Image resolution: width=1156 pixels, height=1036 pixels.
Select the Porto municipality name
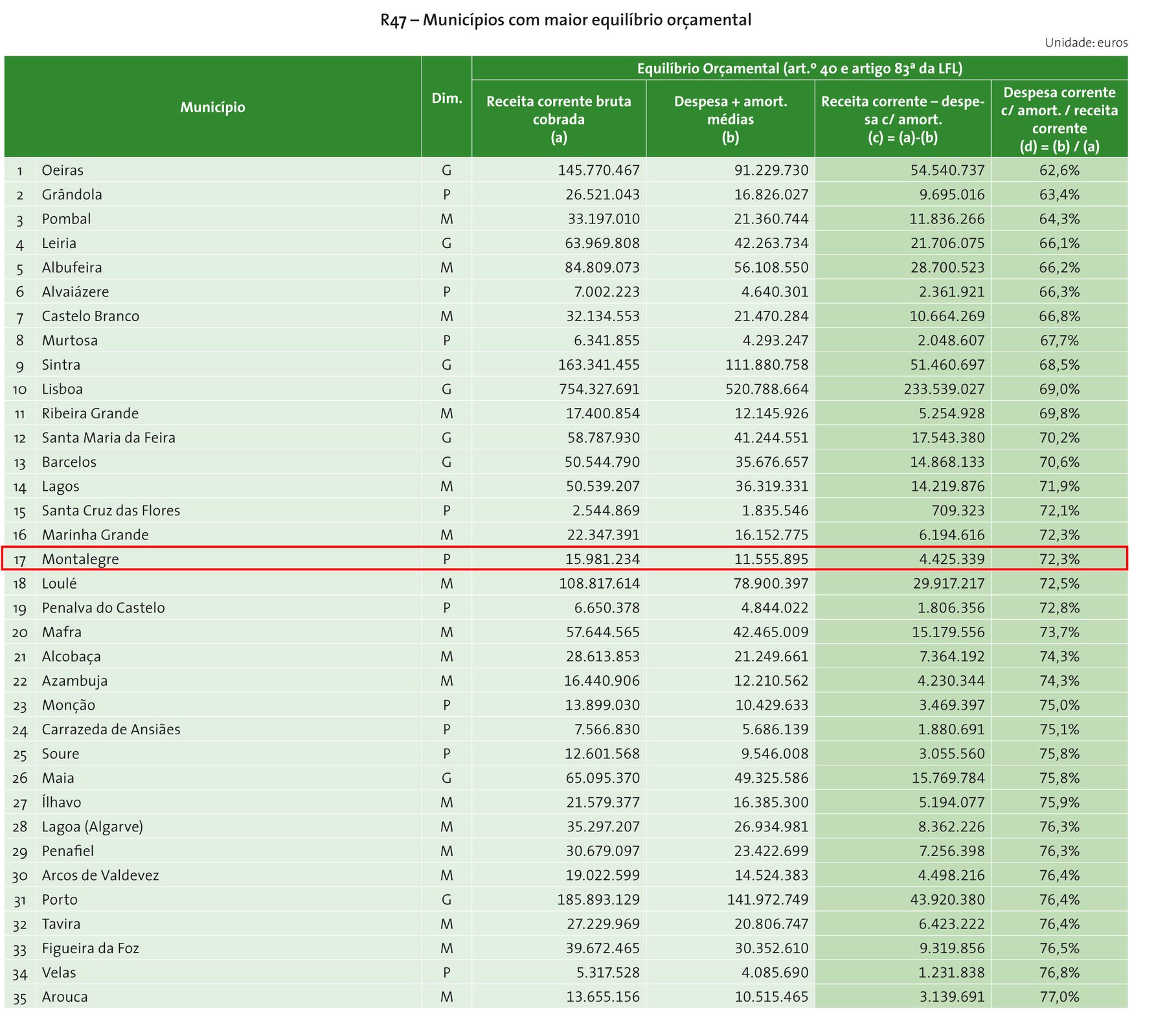[60, 899]
